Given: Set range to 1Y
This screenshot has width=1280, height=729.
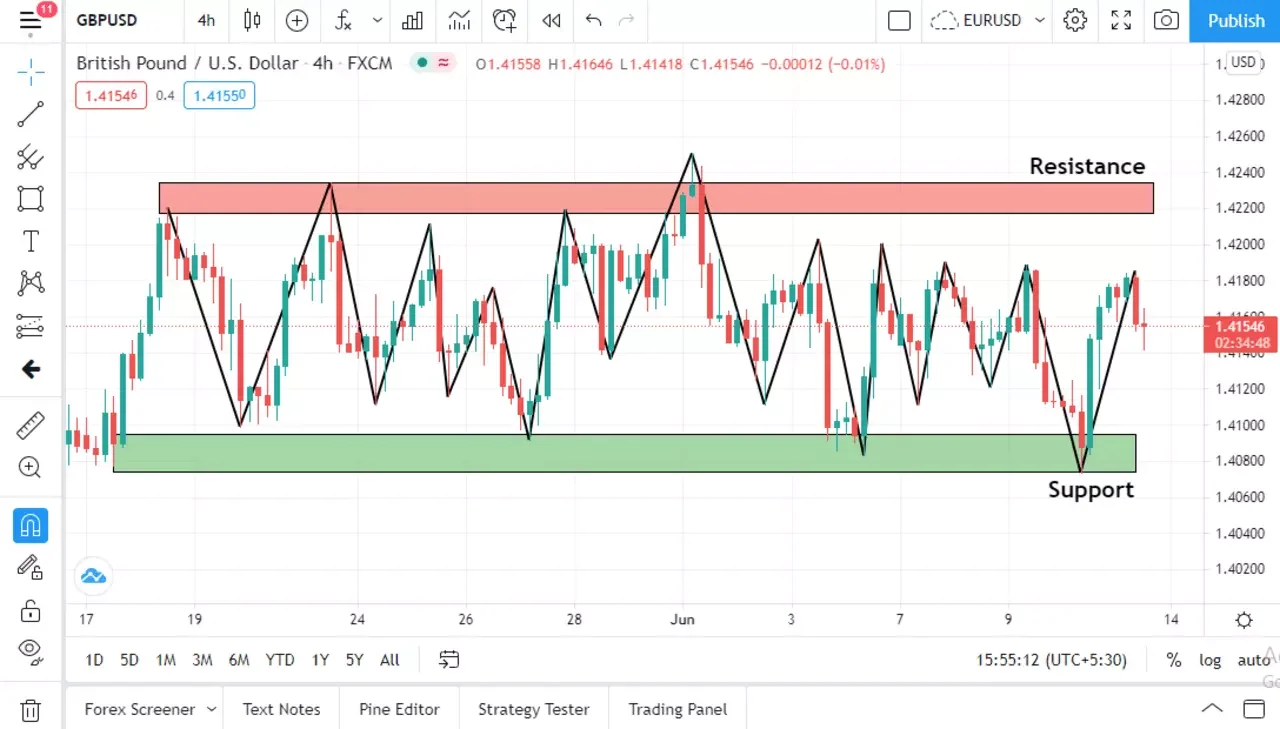Looking at the screenshot, I should pos(320,660).
